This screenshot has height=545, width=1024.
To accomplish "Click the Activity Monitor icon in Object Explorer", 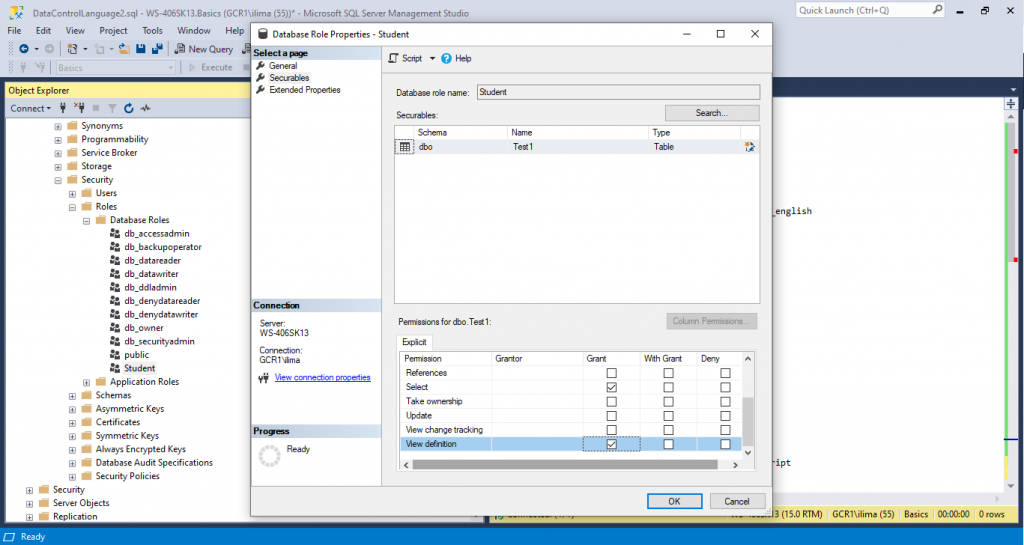I will [145, 108].
